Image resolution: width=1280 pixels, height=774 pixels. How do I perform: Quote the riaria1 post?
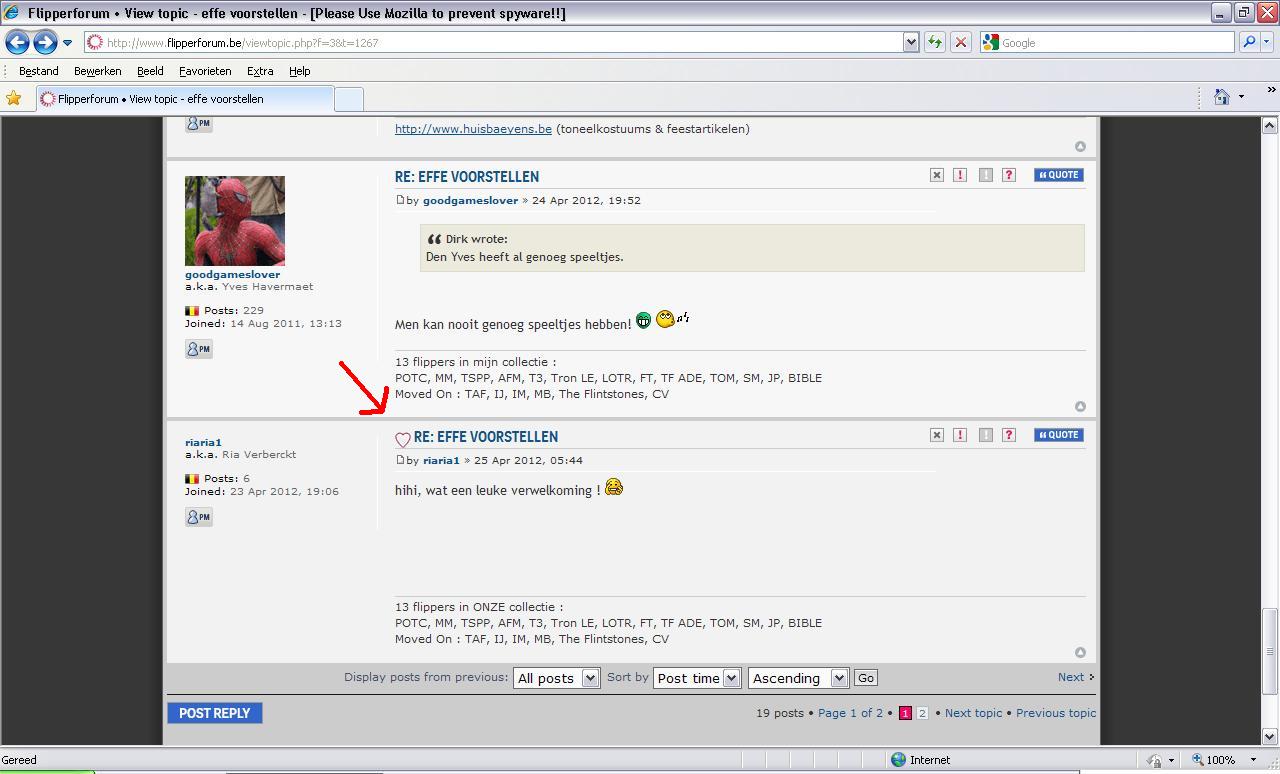point(1058,435)
